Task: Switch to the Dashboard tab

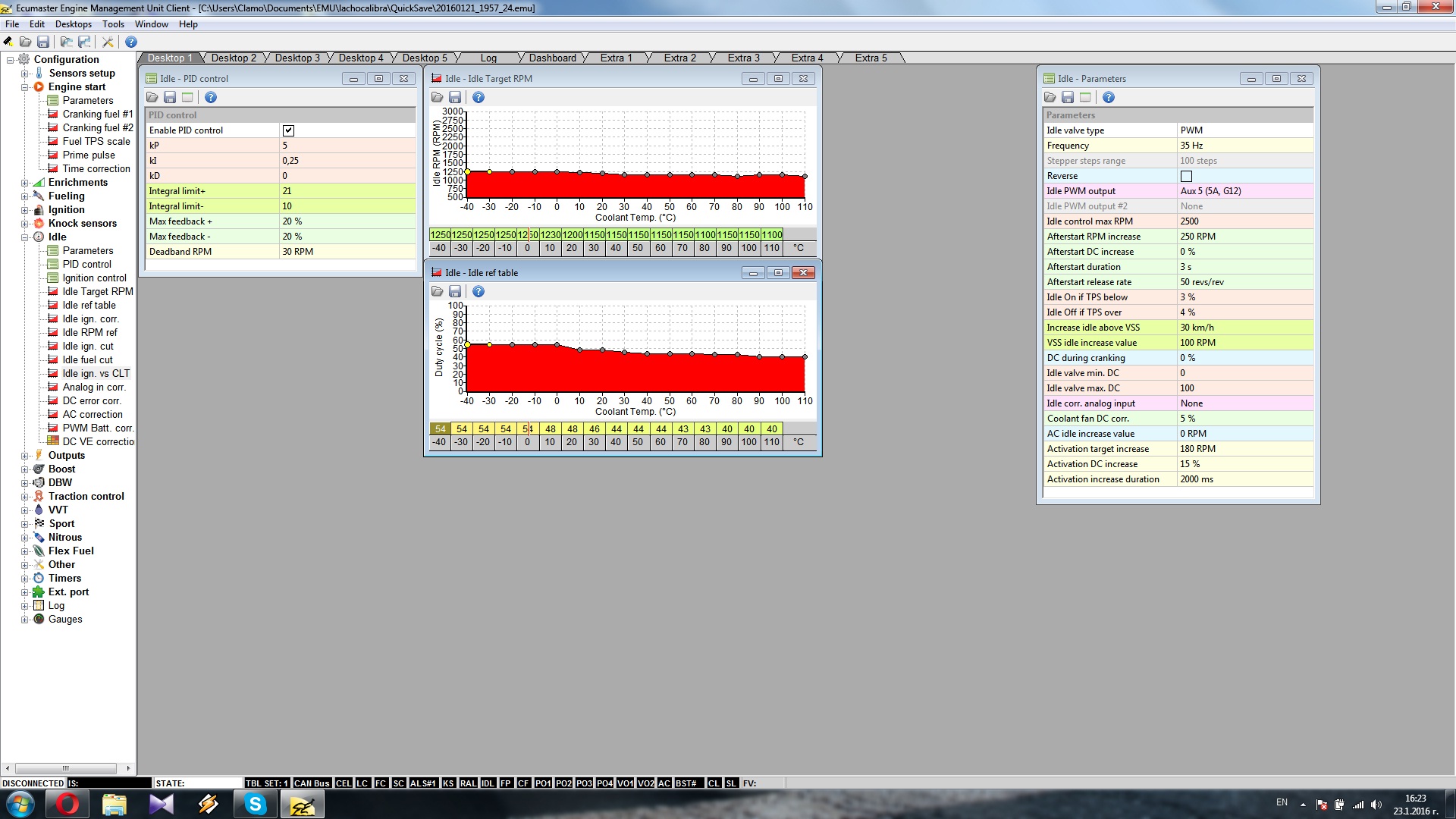Action: pyautogui.click(x=552, y=58)
